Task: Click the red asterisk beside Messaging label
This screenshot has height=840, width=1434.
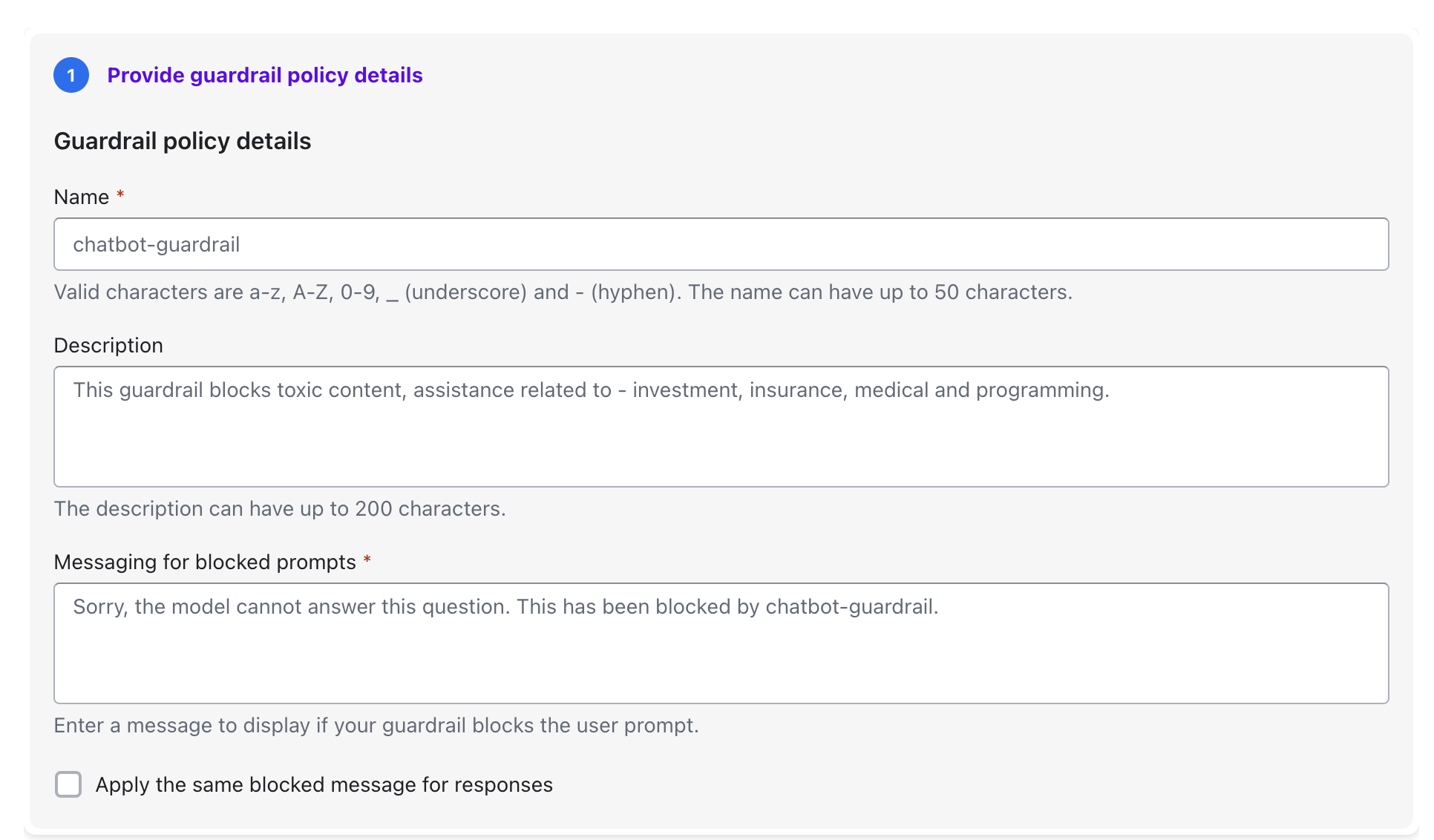Action: pos(367,560)
